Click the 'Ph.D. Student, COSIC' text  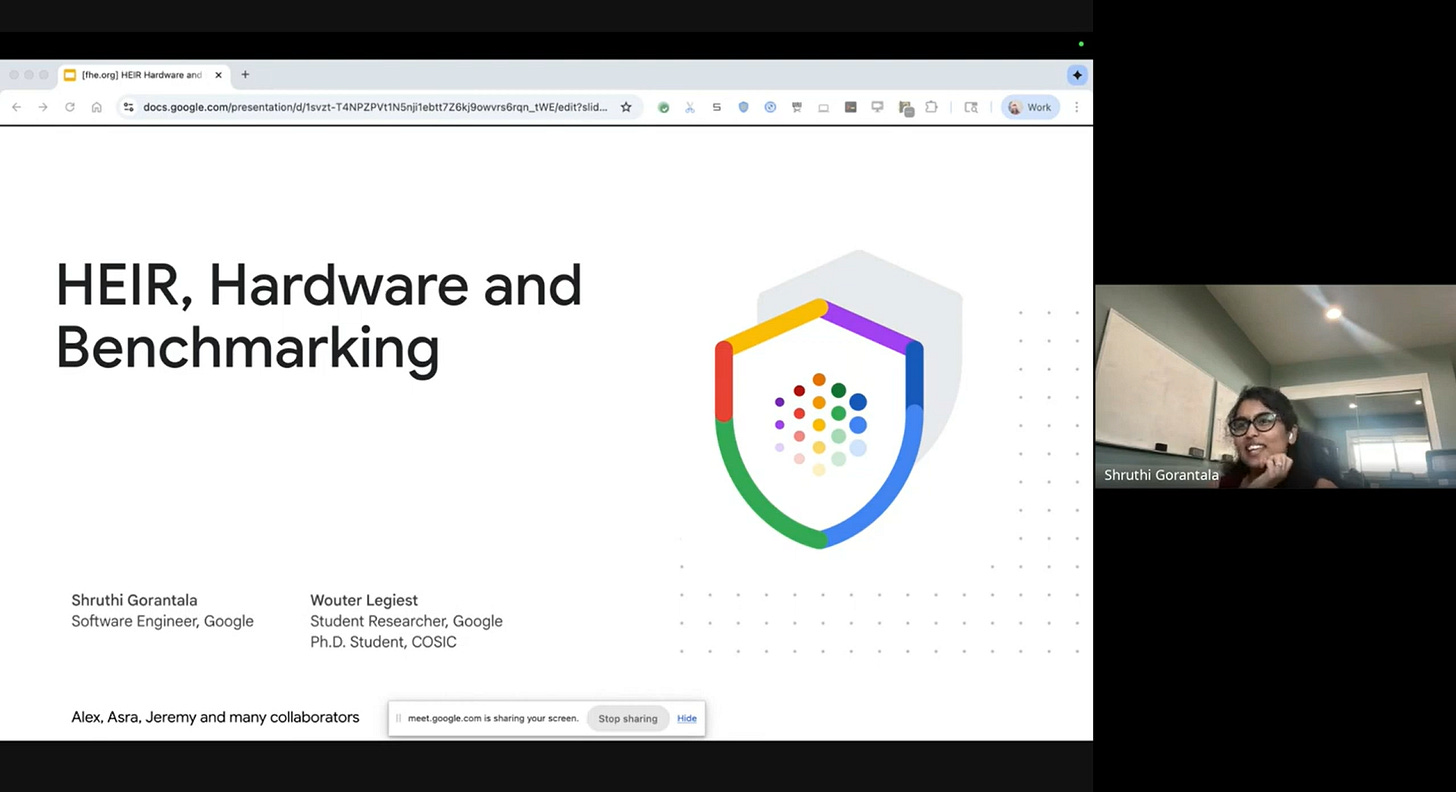tap(383, 642)
